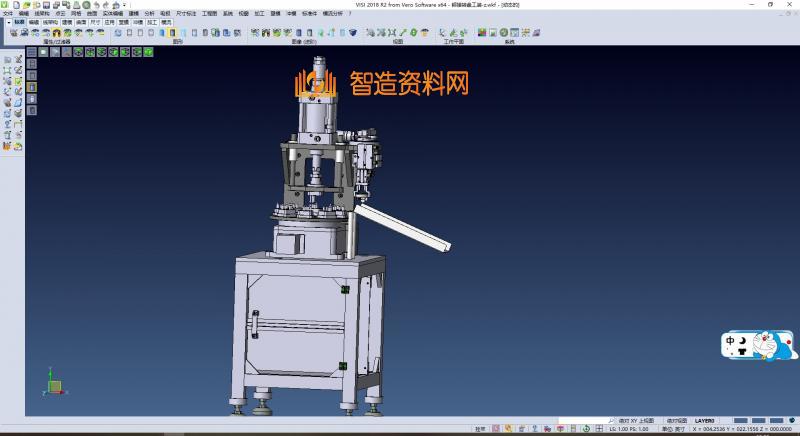Click the undo arrow in quick access bar
This screenshot has width=800, height=436.
coord(97,5)
